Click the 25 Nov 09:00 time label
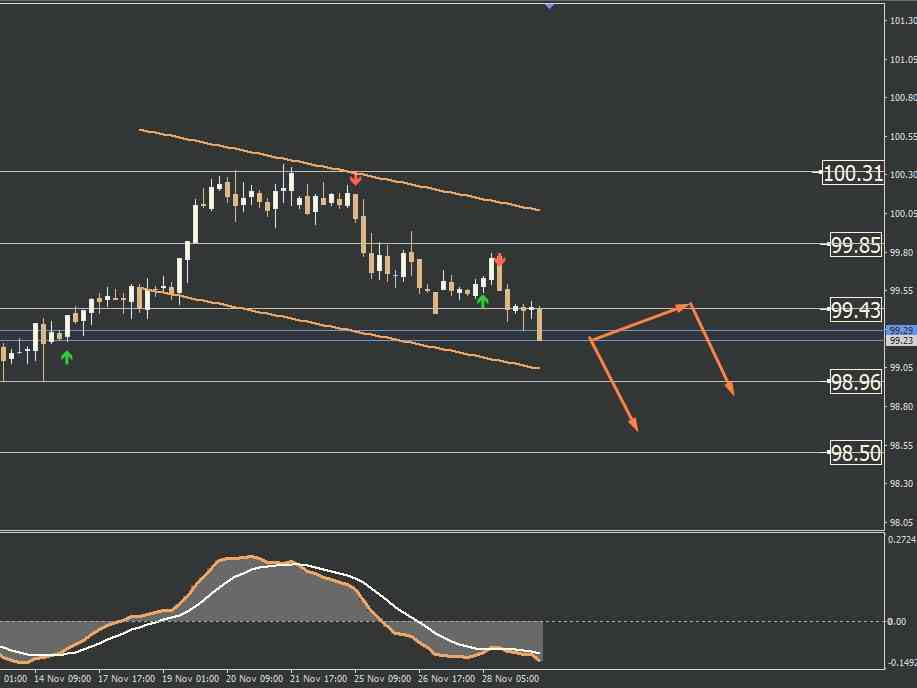This screenshot has width=917, height=688. [x=382, y=679]
